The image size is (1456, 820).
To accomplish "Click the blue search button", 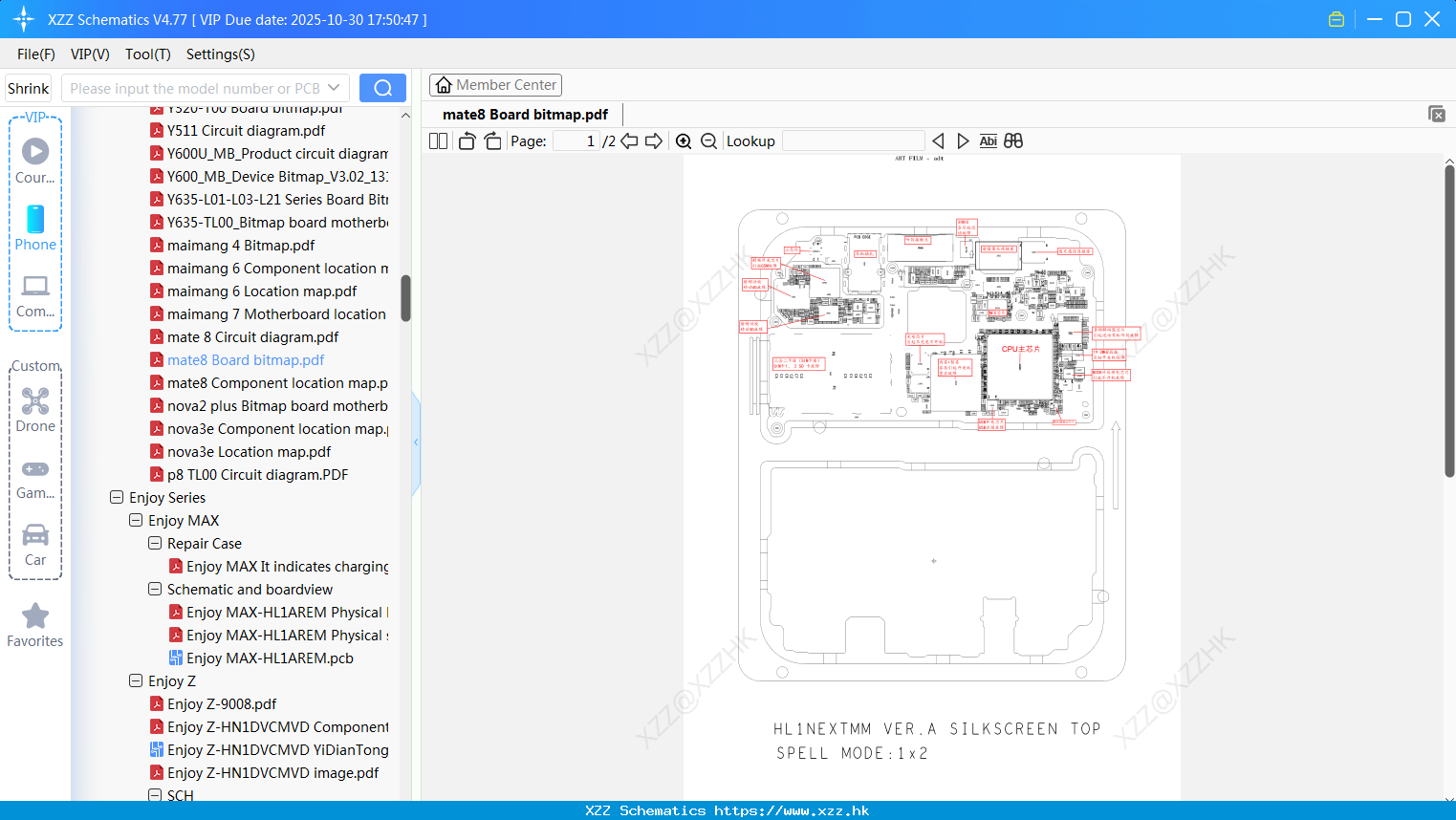I will click(382, 88).
